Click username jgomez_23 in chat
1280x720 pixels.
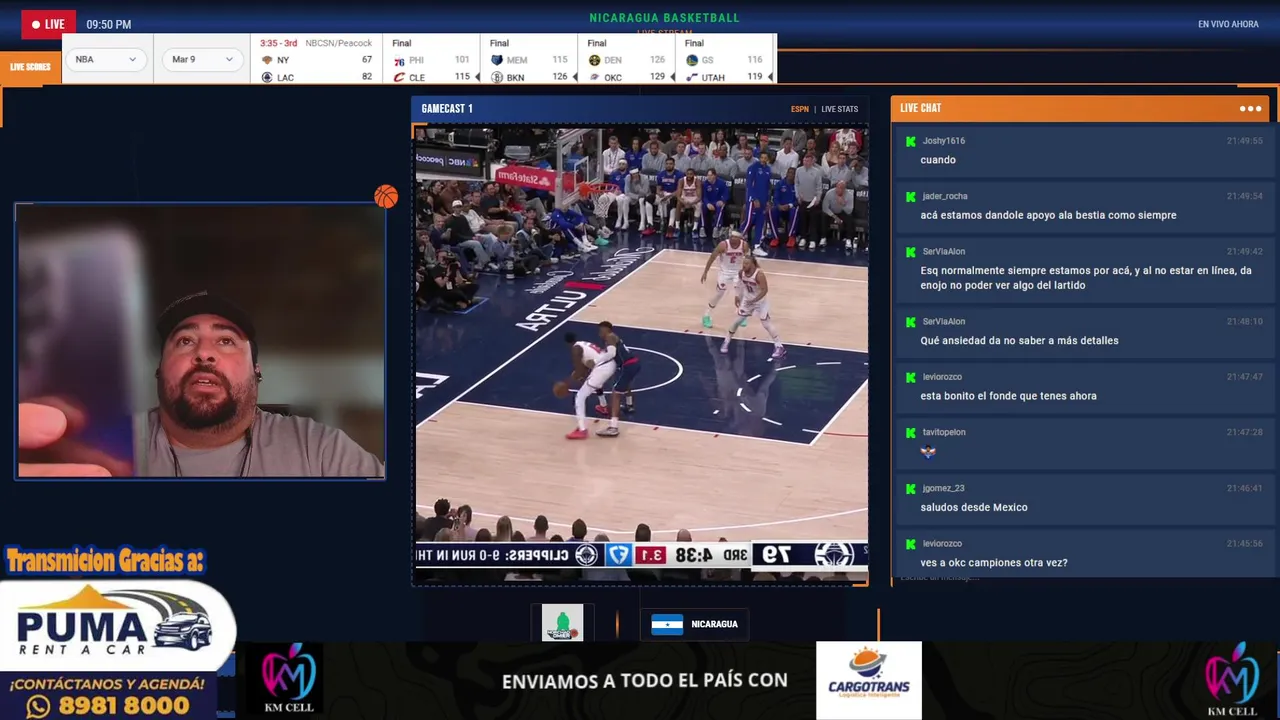tap(943, 488)
